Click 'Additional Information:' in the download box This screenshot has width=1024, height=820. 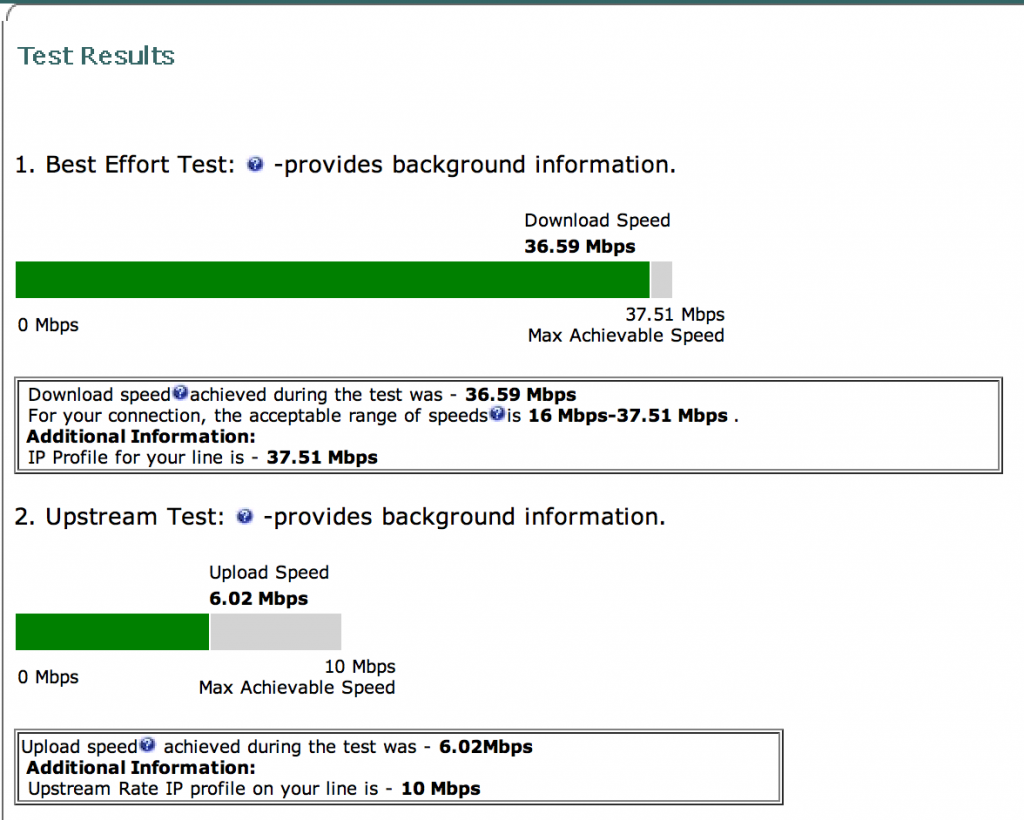tap(141, 437)
